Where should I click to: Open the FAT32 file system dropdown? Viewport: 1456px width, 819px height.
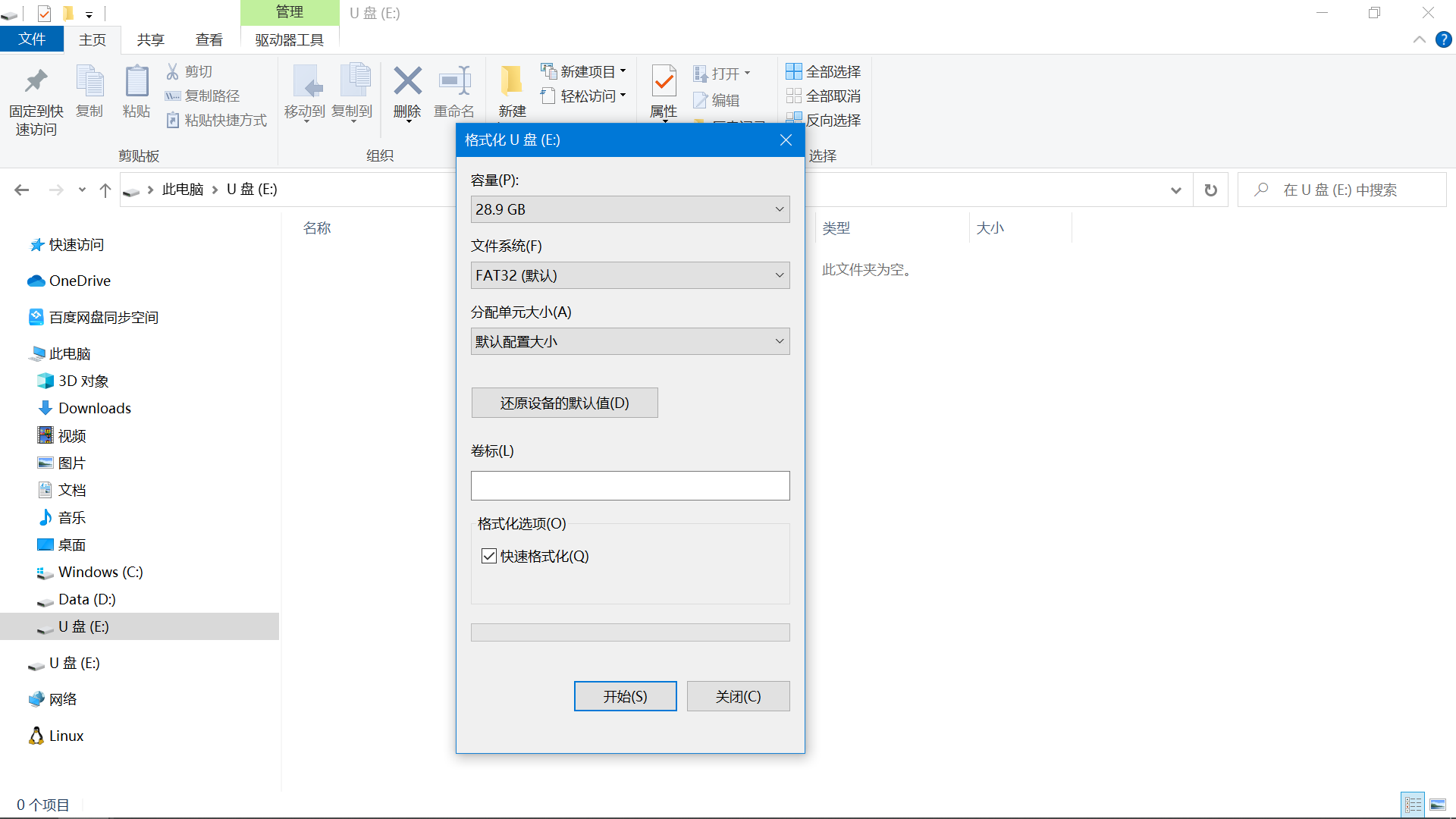[x=629, y=275]
